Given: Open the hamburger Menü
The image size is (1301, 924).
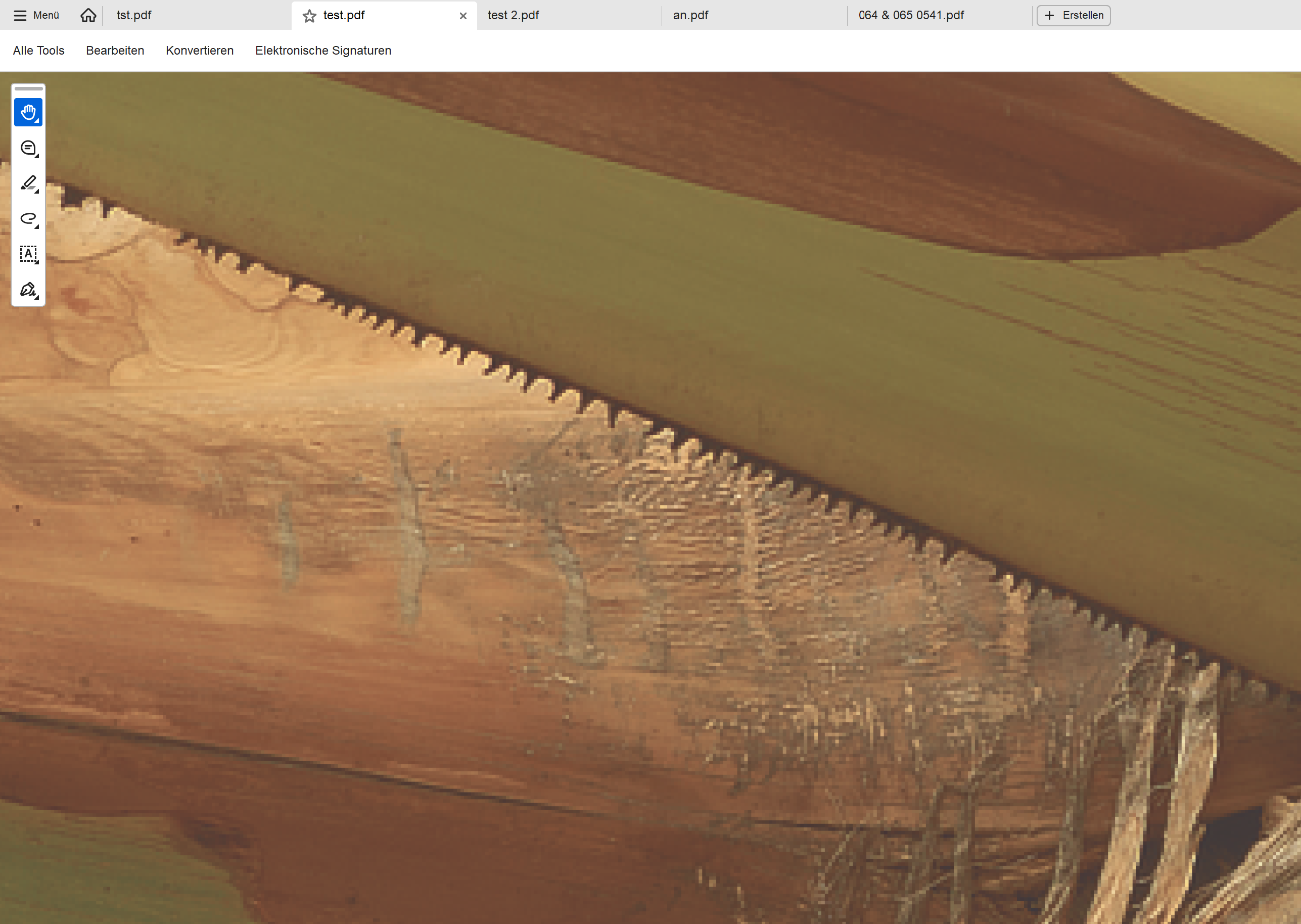Looking at the screenshot, I should [x=36, y=15].
